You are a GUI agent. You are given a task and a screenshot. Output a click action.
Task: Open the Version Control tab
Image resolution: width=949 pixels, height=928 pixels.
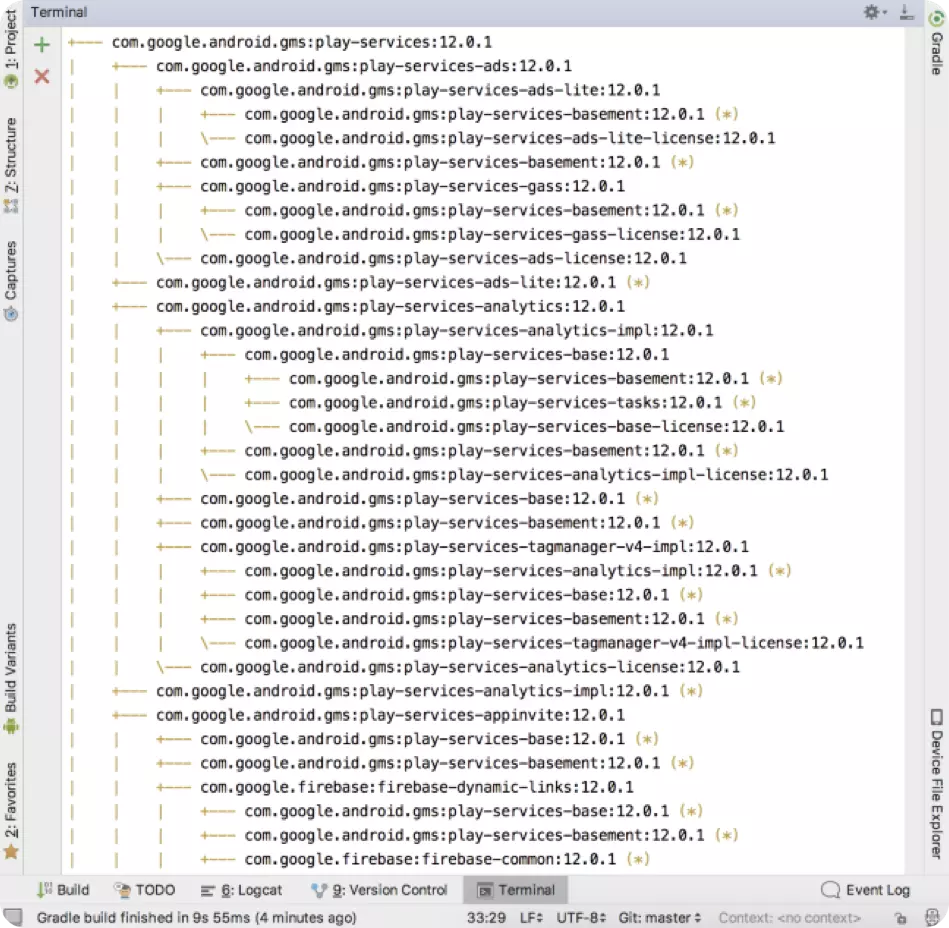tap(379, 890)
